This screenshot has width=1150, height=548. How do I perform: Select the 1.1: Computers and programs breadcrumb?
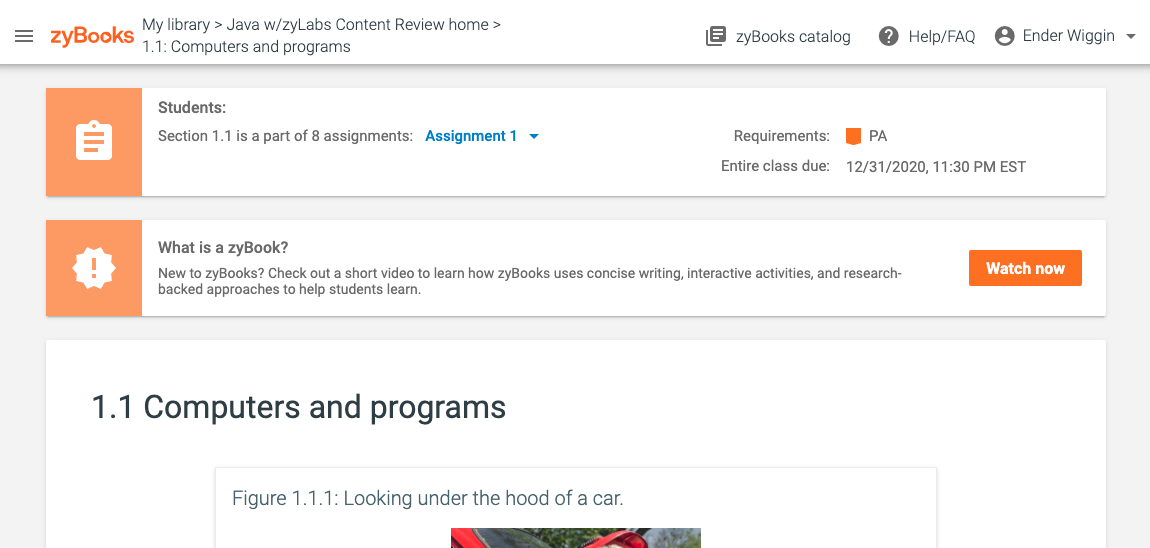pos(246,47)
